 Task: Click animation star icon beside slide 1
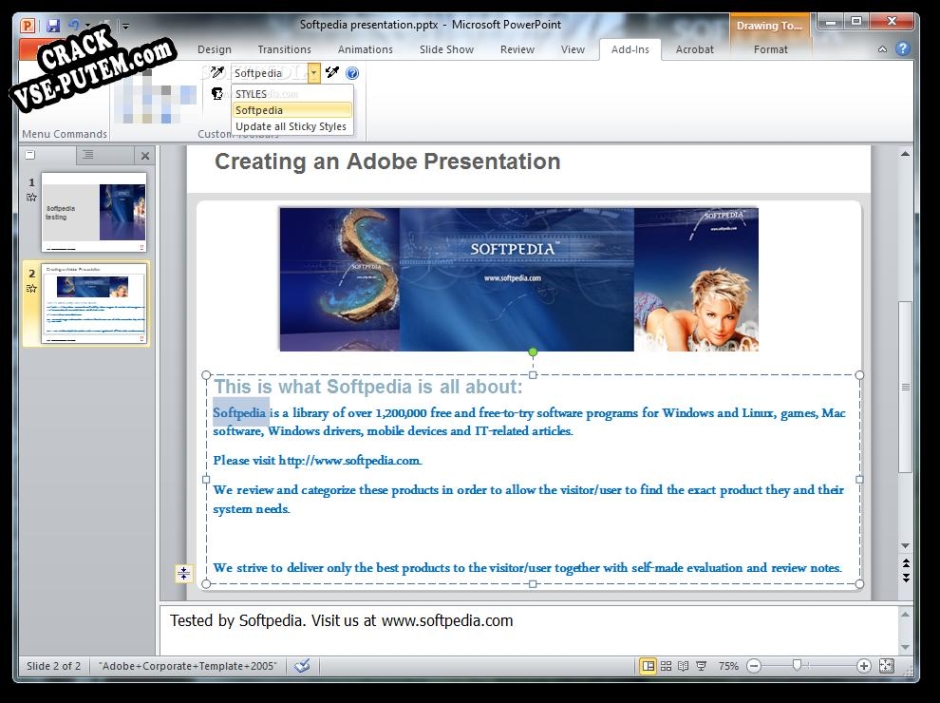pos(31,198)
